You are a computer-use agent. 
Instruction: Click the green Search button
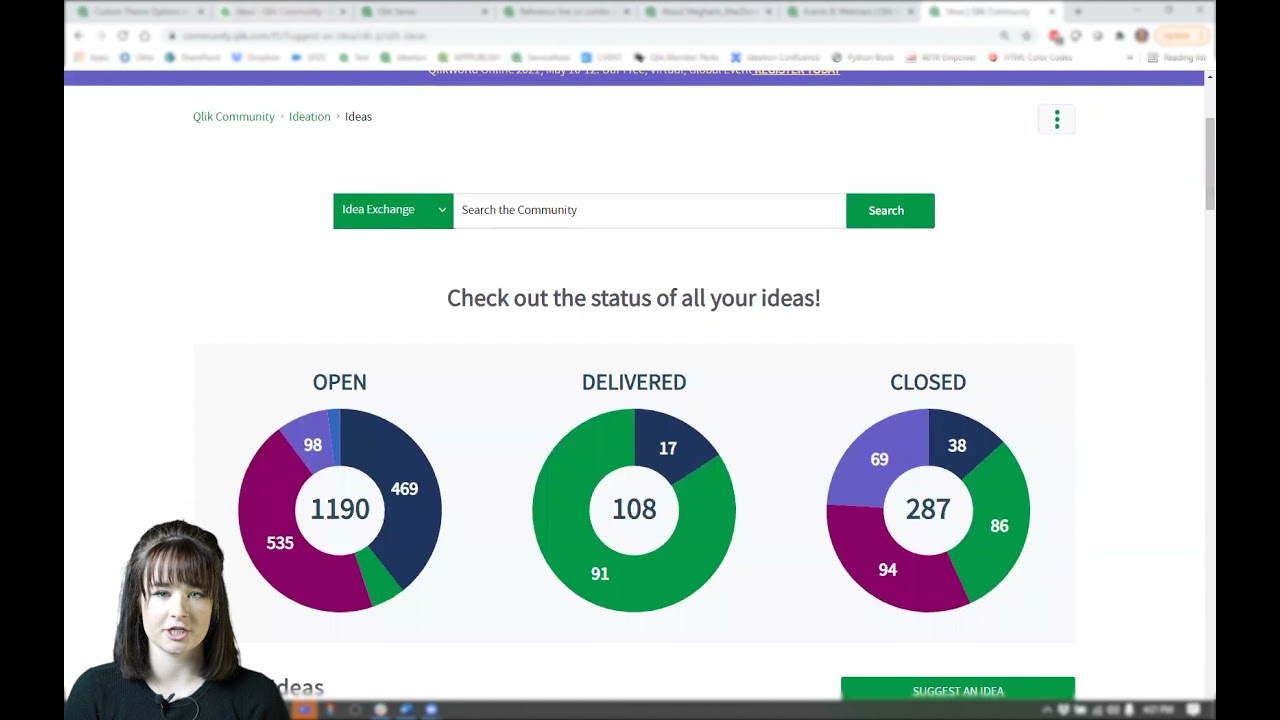coord(890,210)
